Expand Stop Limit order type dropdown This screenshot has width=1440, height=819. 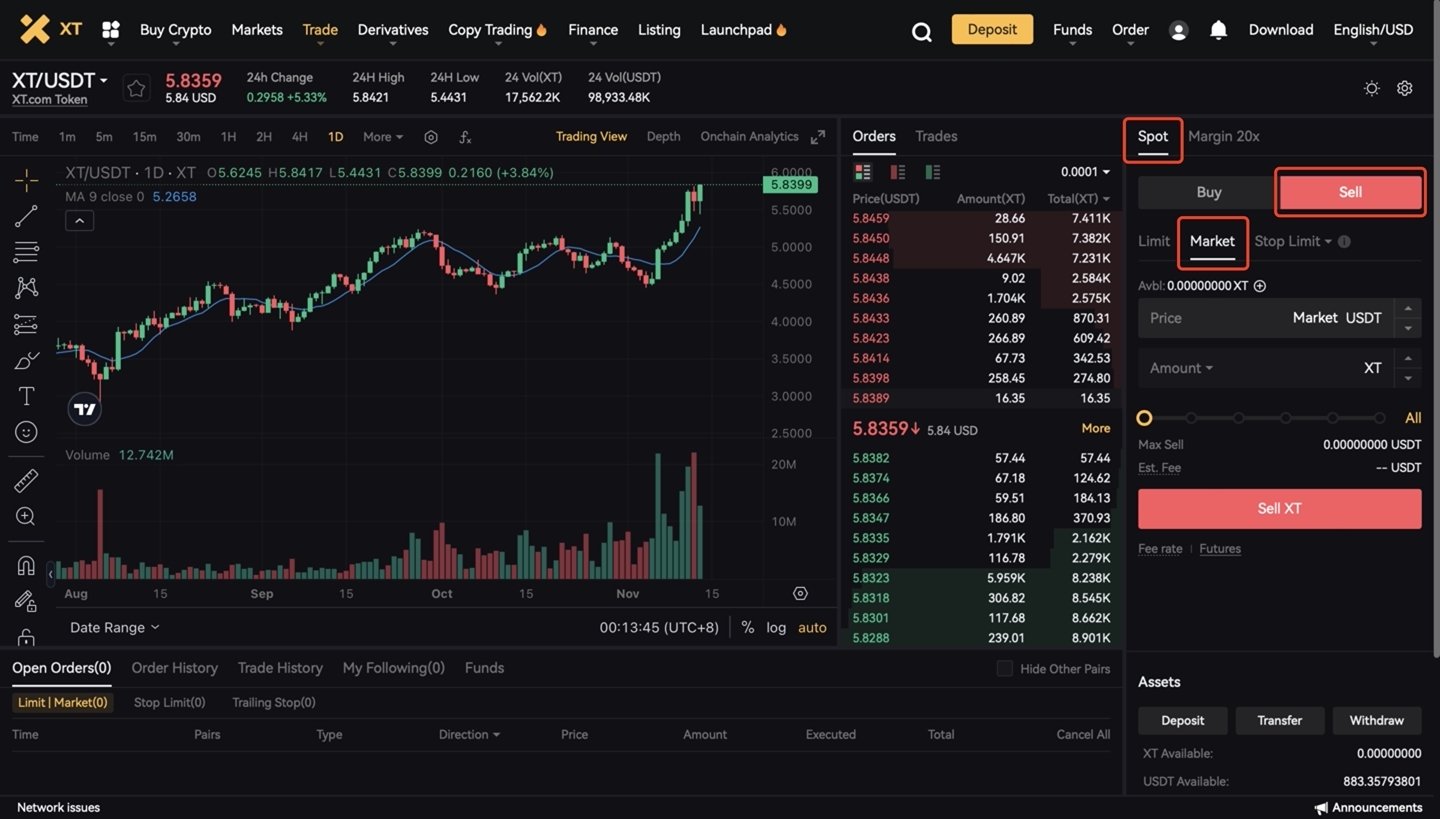coord(1293,241)
